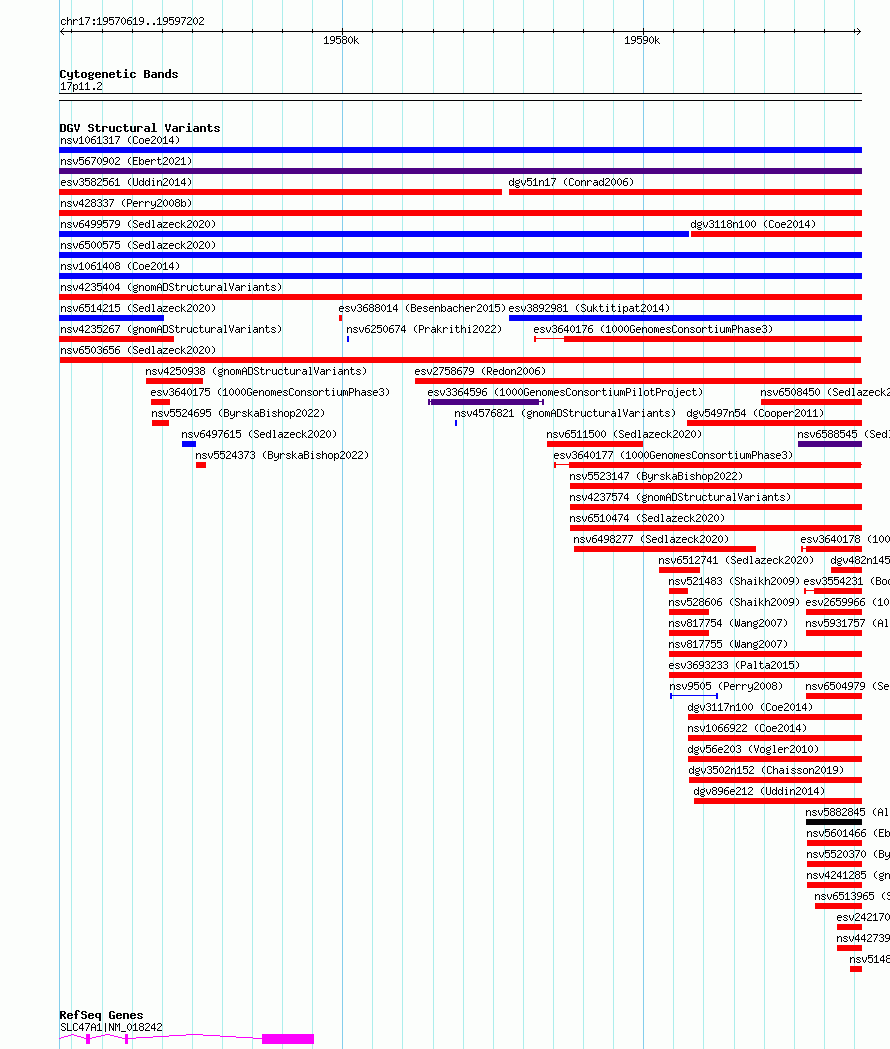Click the Cytogenetic Bands track title
890x1049 pixels.
(x=119, y=74)
